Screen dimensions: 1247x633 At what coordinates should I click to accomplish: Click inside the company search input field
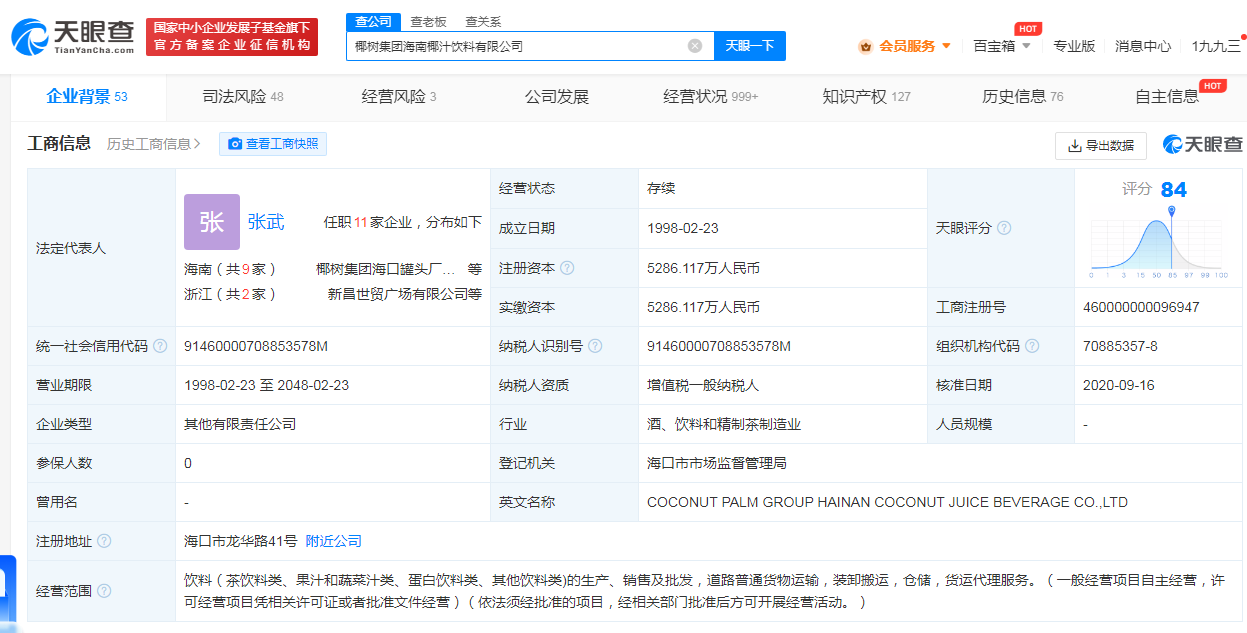[520, 46]
